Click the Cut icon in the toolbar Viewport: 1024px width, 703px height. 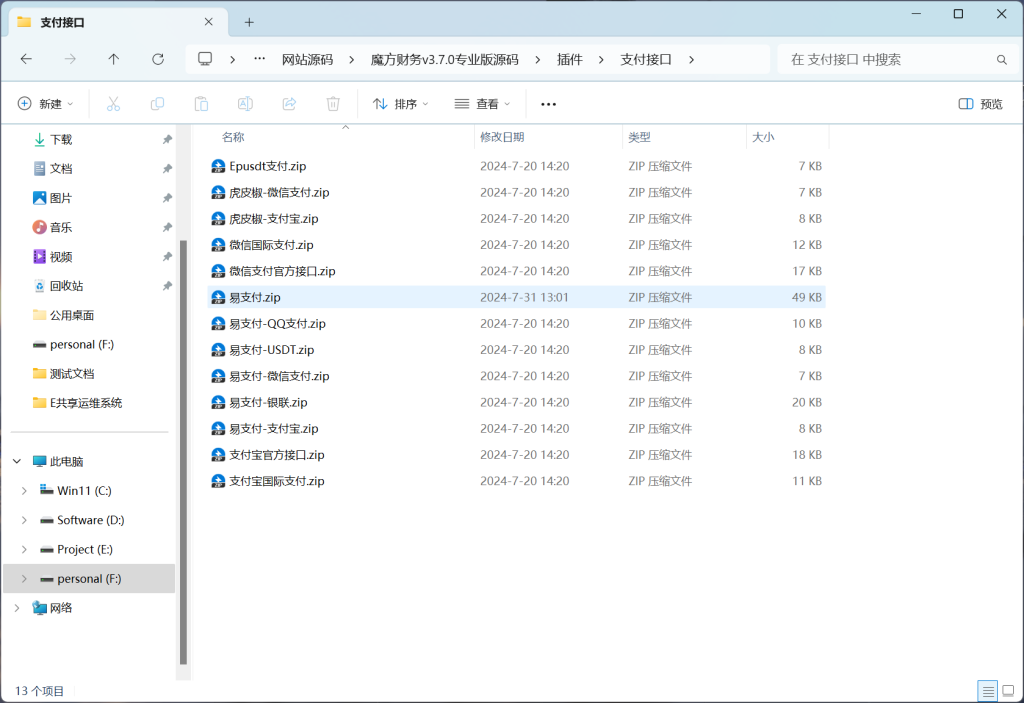[x=113, y=103]
